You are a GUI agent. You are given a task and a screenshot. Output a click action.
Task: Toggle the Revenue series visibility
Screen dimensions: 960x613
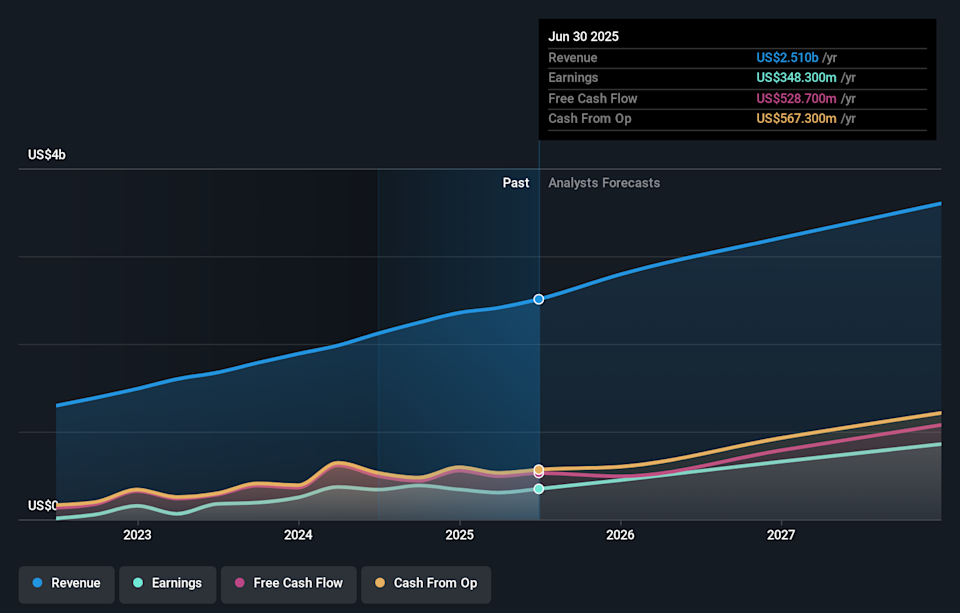[x=66, y=583]
